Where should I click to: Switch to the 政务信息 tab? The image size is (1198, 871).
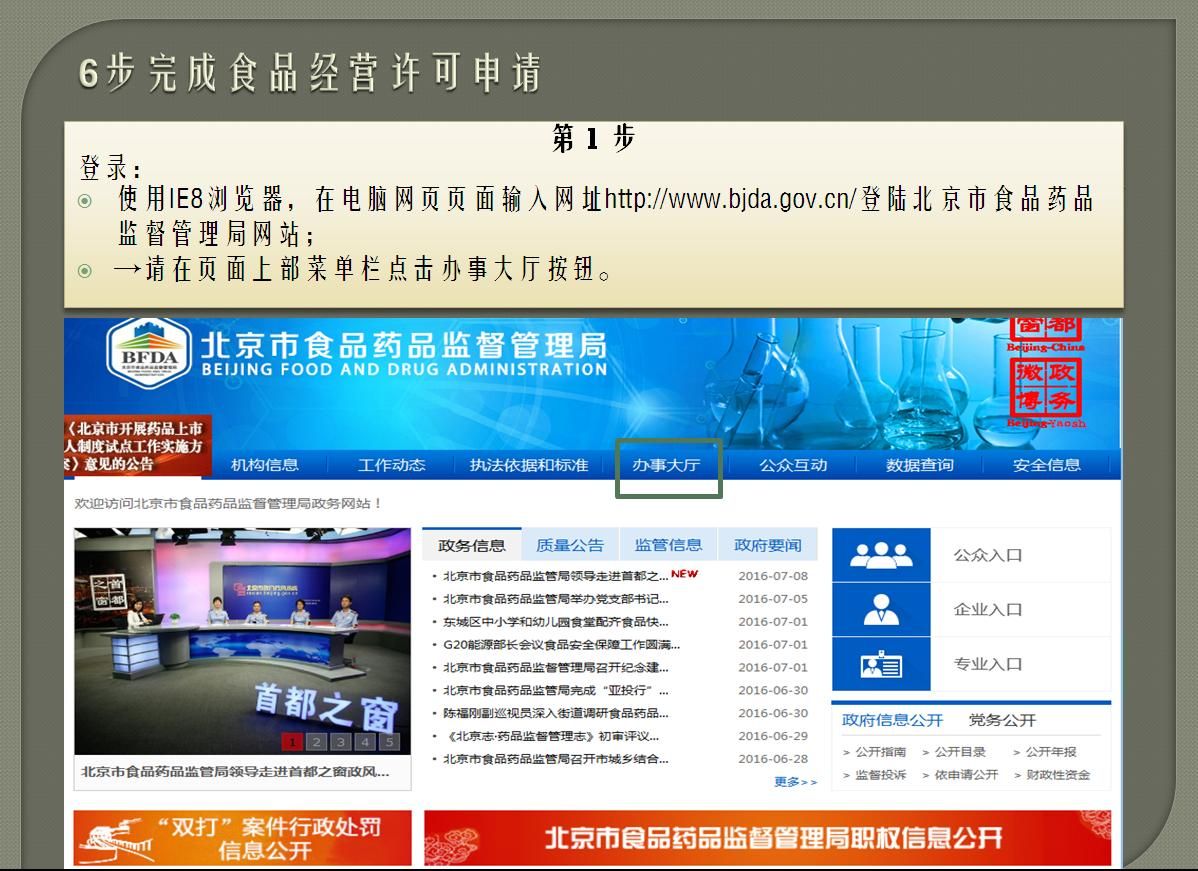pos(471,545)
